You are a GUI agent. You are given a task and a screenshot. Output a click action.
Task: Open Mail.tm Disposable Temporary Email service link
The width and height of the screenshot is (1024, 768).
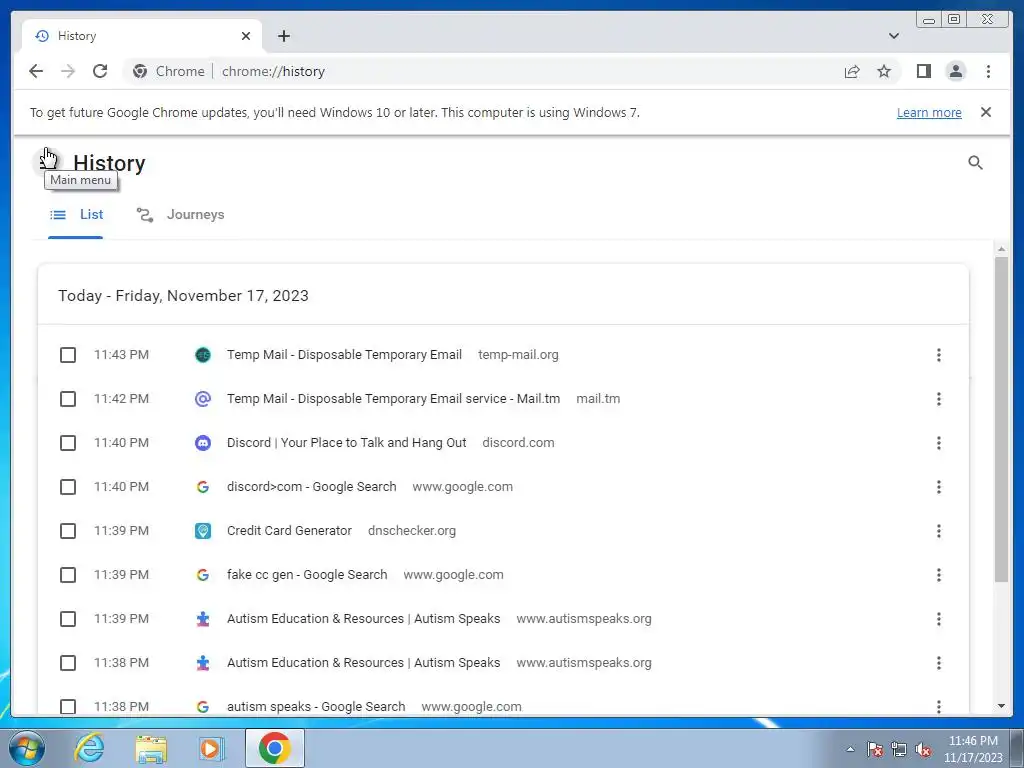coord(393,399)
